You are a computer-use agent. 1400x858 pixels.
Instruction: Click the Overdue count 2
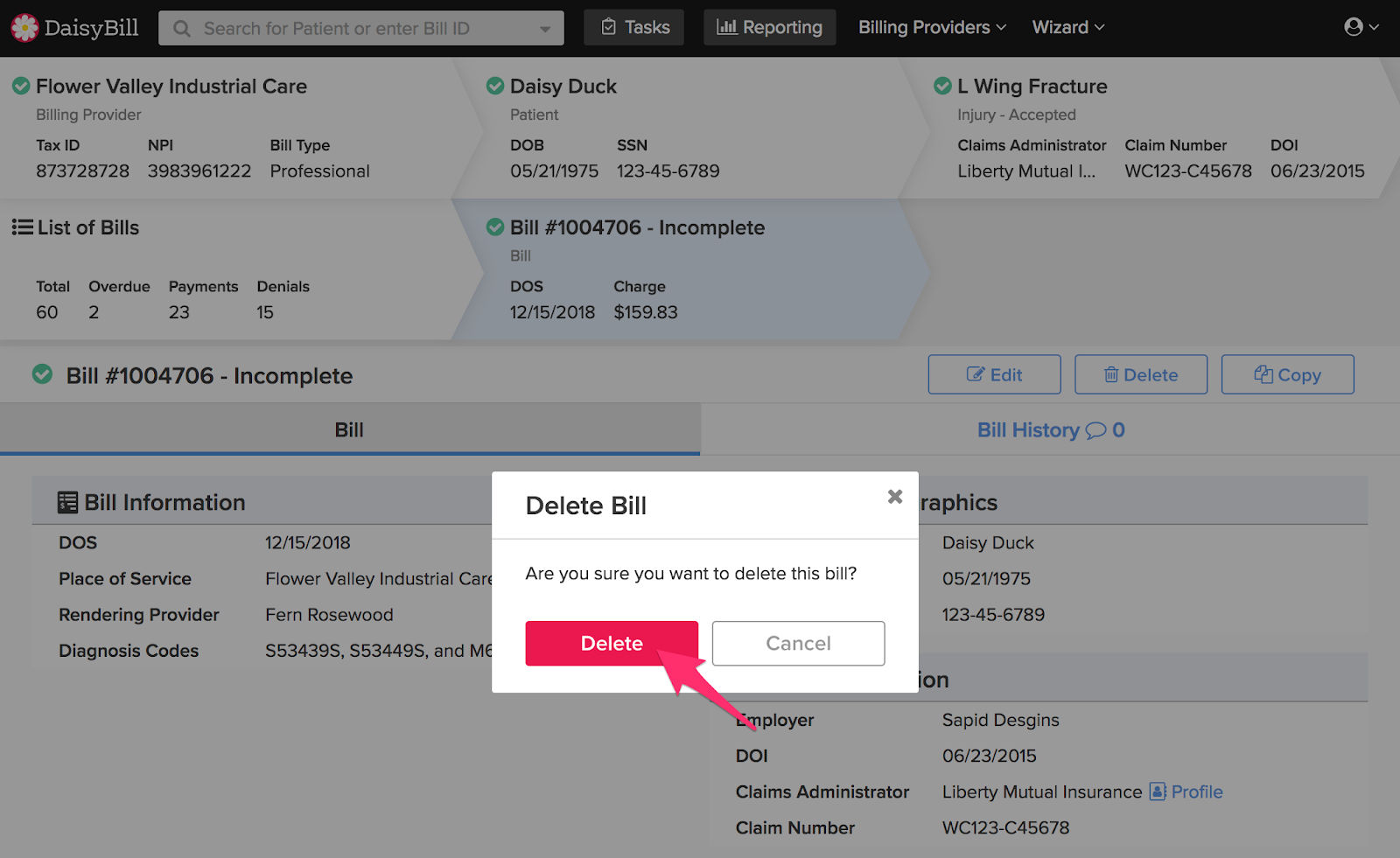point(94,312)
